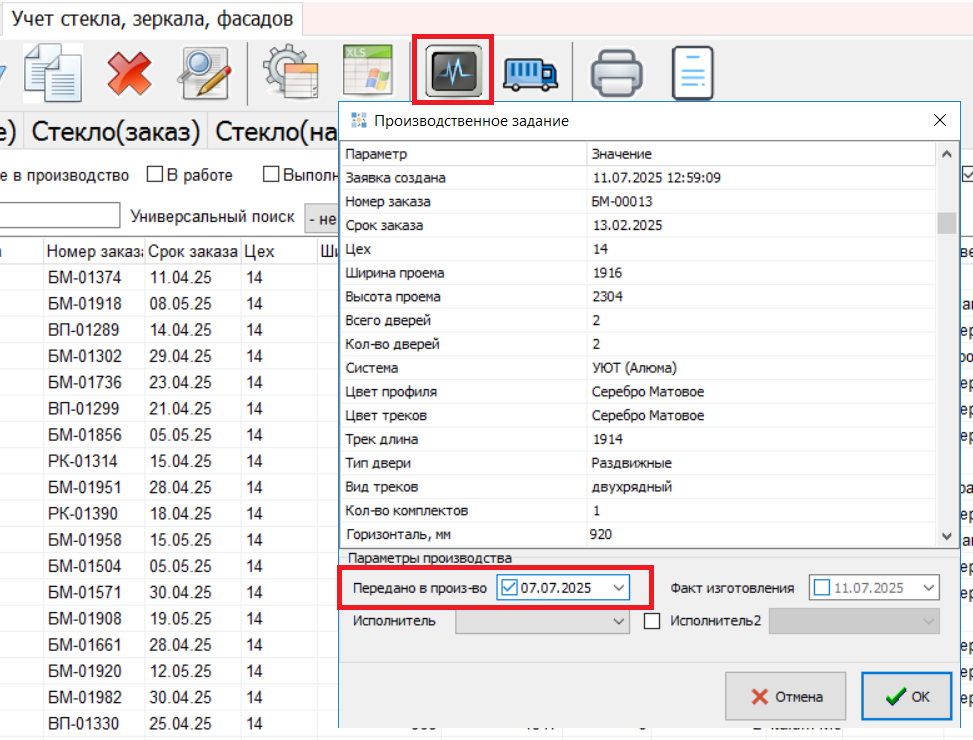This screenshot has width=973, height=740.
Task: Click the blue document report icon
Action: [x=693, y=73]
